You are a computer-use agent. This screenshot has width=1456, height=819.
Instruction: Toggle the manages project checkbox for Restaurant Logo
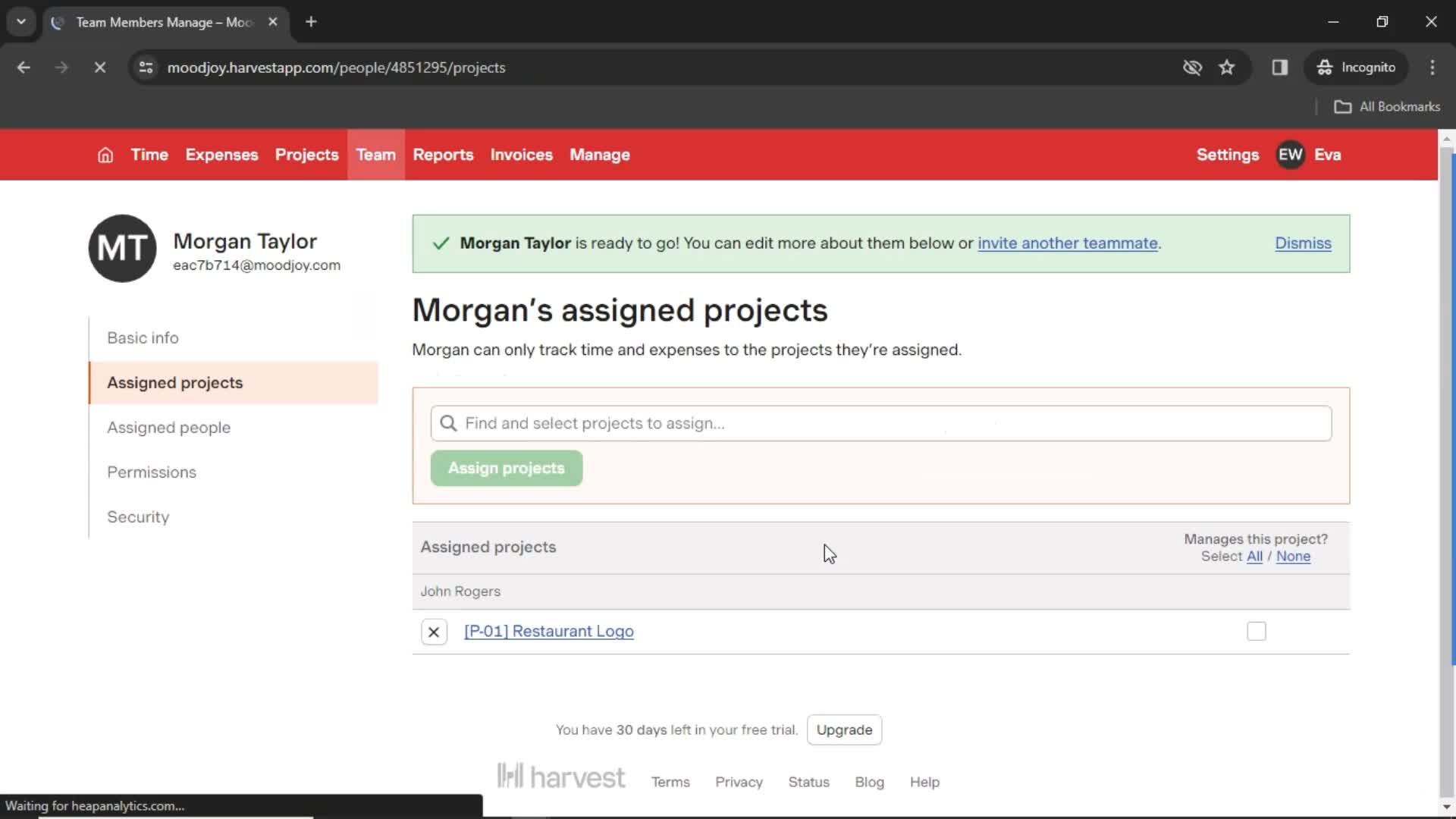coord(1256,631)
